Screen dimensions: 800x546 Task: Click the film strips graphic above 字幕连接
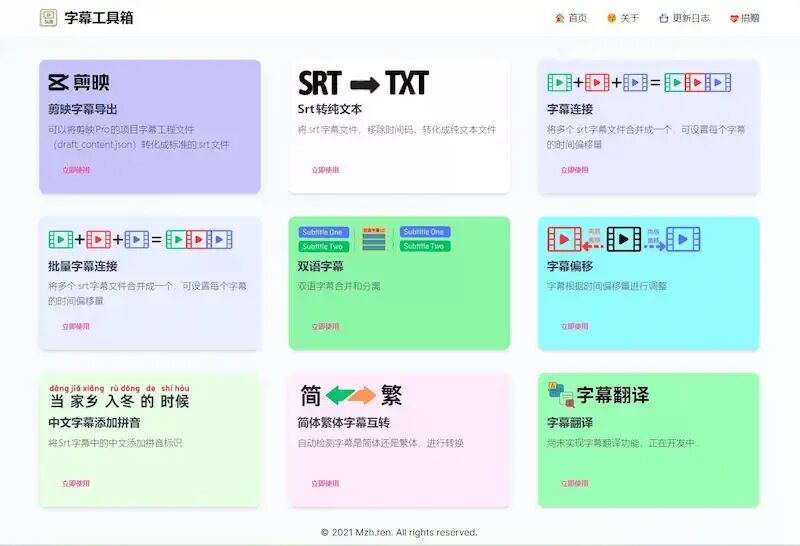[639, 82]
